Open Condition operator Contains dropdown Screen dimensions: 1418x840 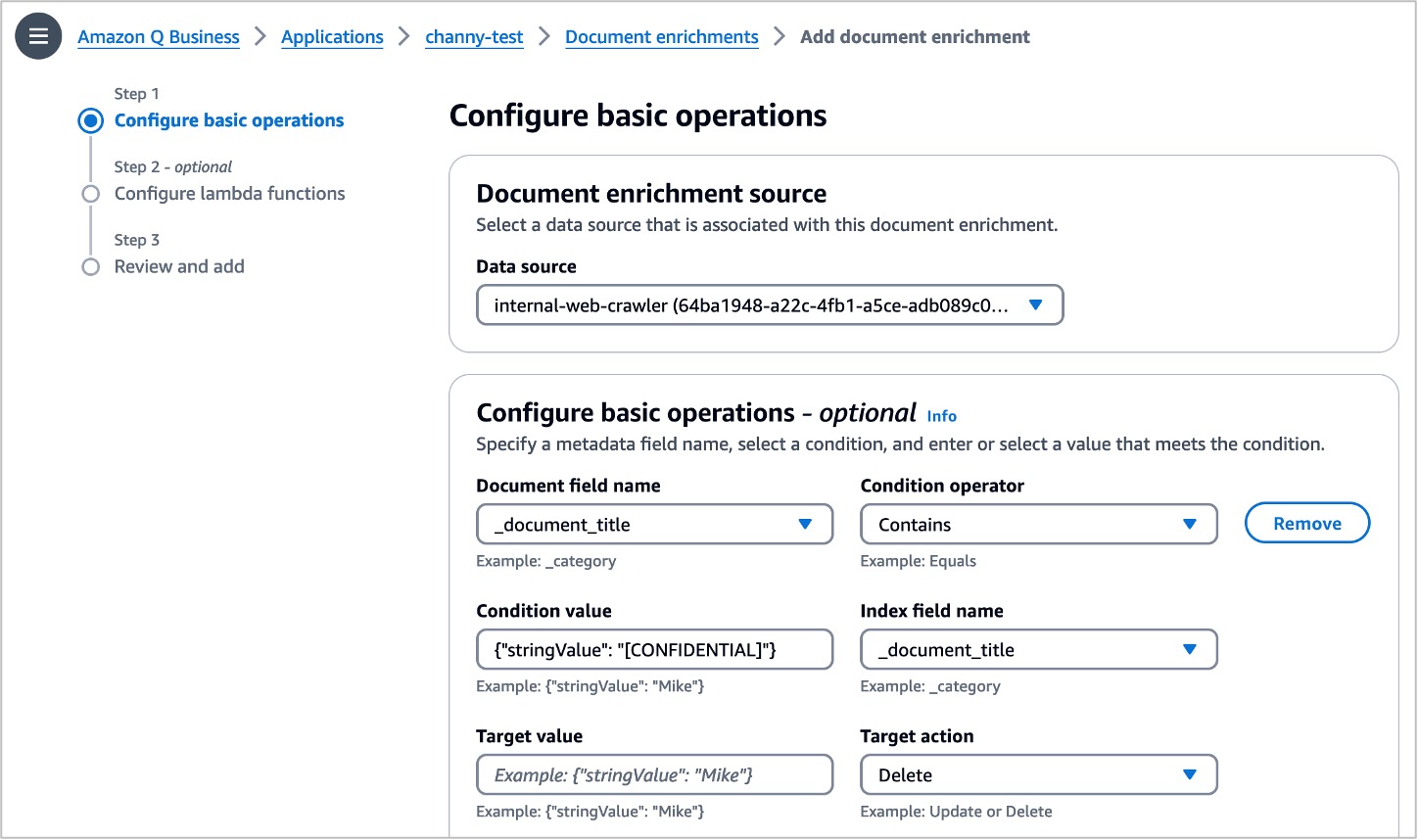click(1038, 525)
